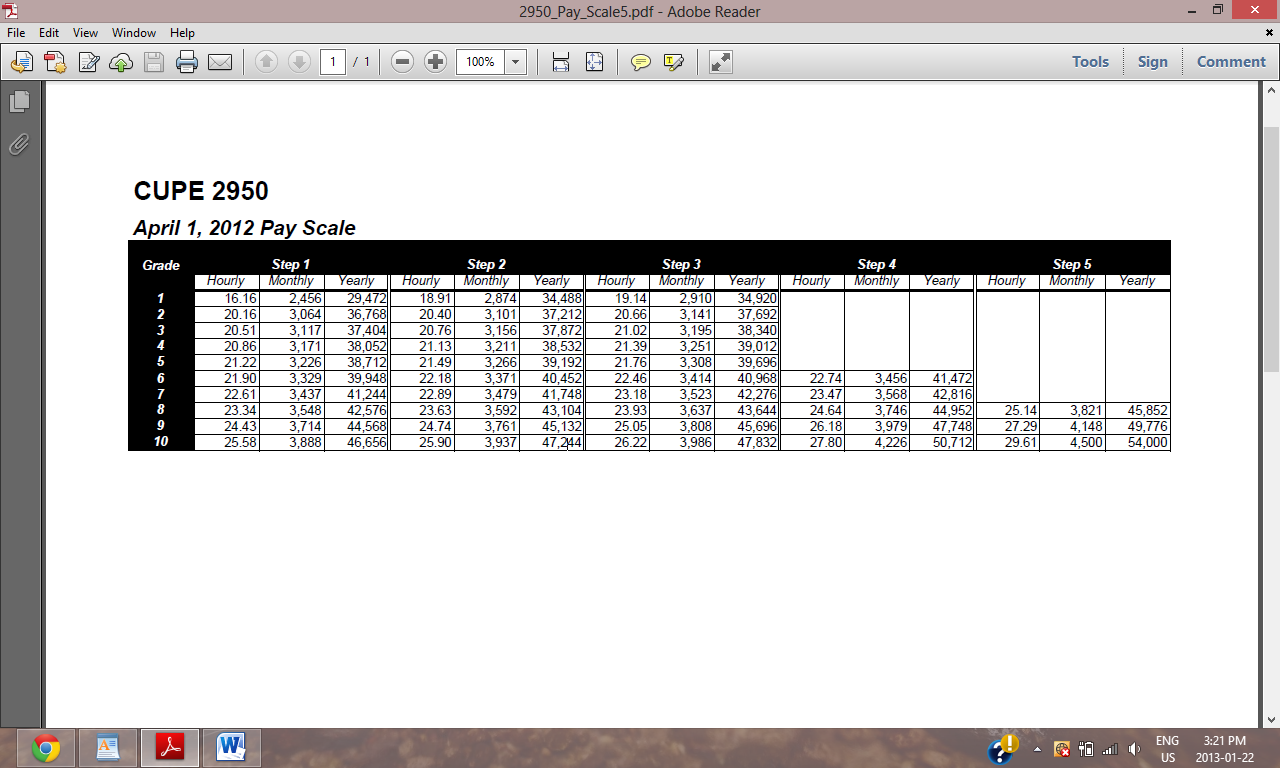Viewport: 1280px width, 768px height.
Task: Click scrollbar down arrow at bottom right
Action: point(1270,719)
